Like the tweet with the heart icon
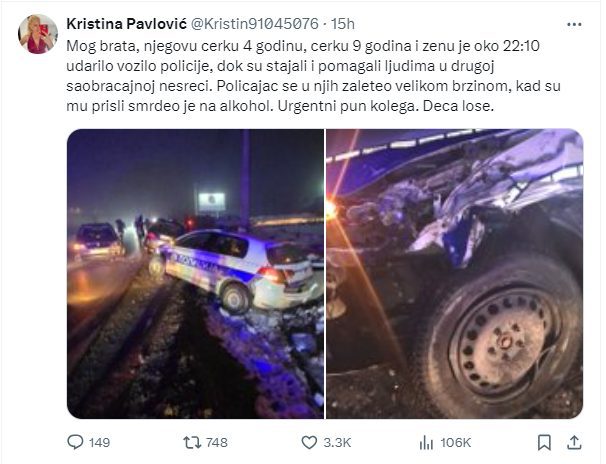606x464 pixels. click(x=309, y=442)
